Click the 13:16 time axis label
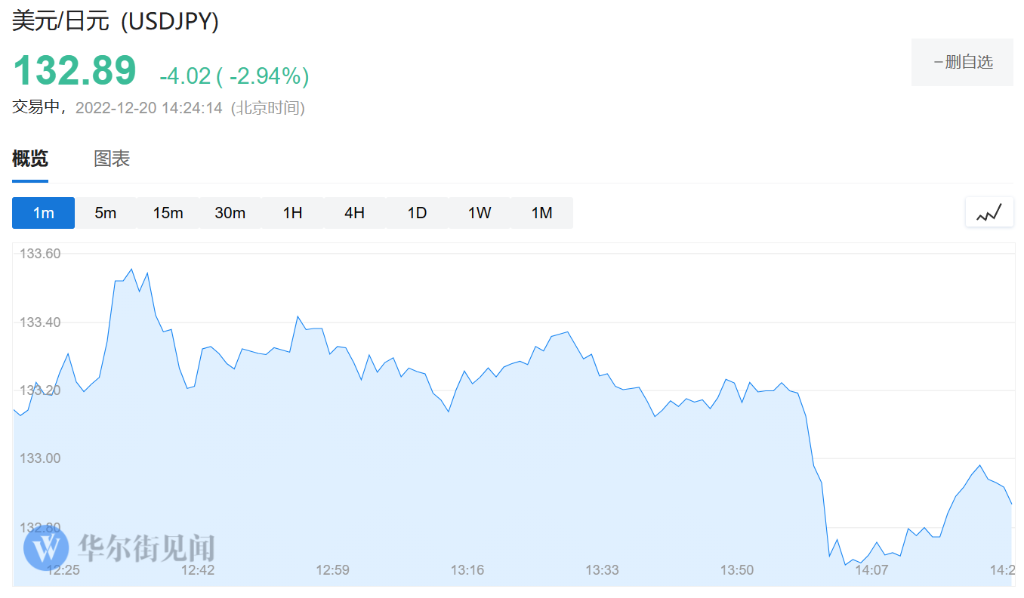This screenshot has height=598, width=1024. tap(467, 570)
